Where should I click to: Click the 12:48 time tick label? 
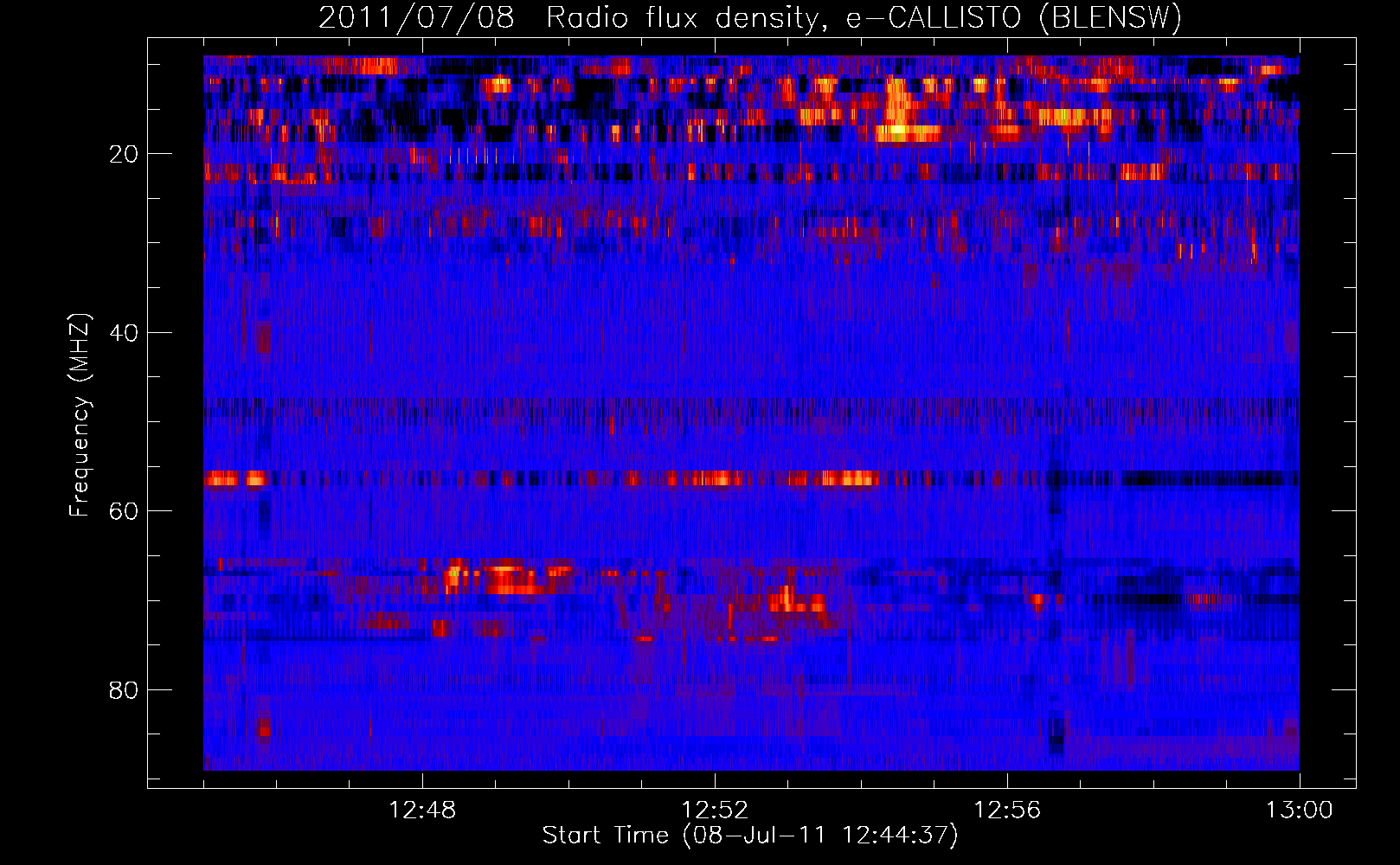point(422,811)
